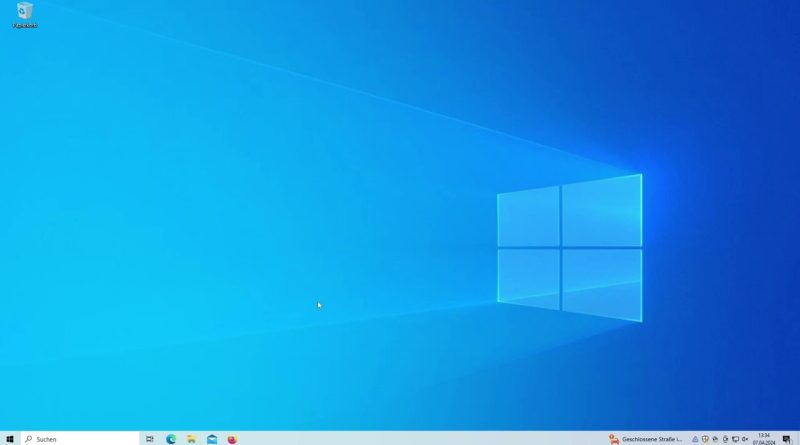
Task: Launch Microsoft Edge from the taskbar
Action: tap(171, 439)
